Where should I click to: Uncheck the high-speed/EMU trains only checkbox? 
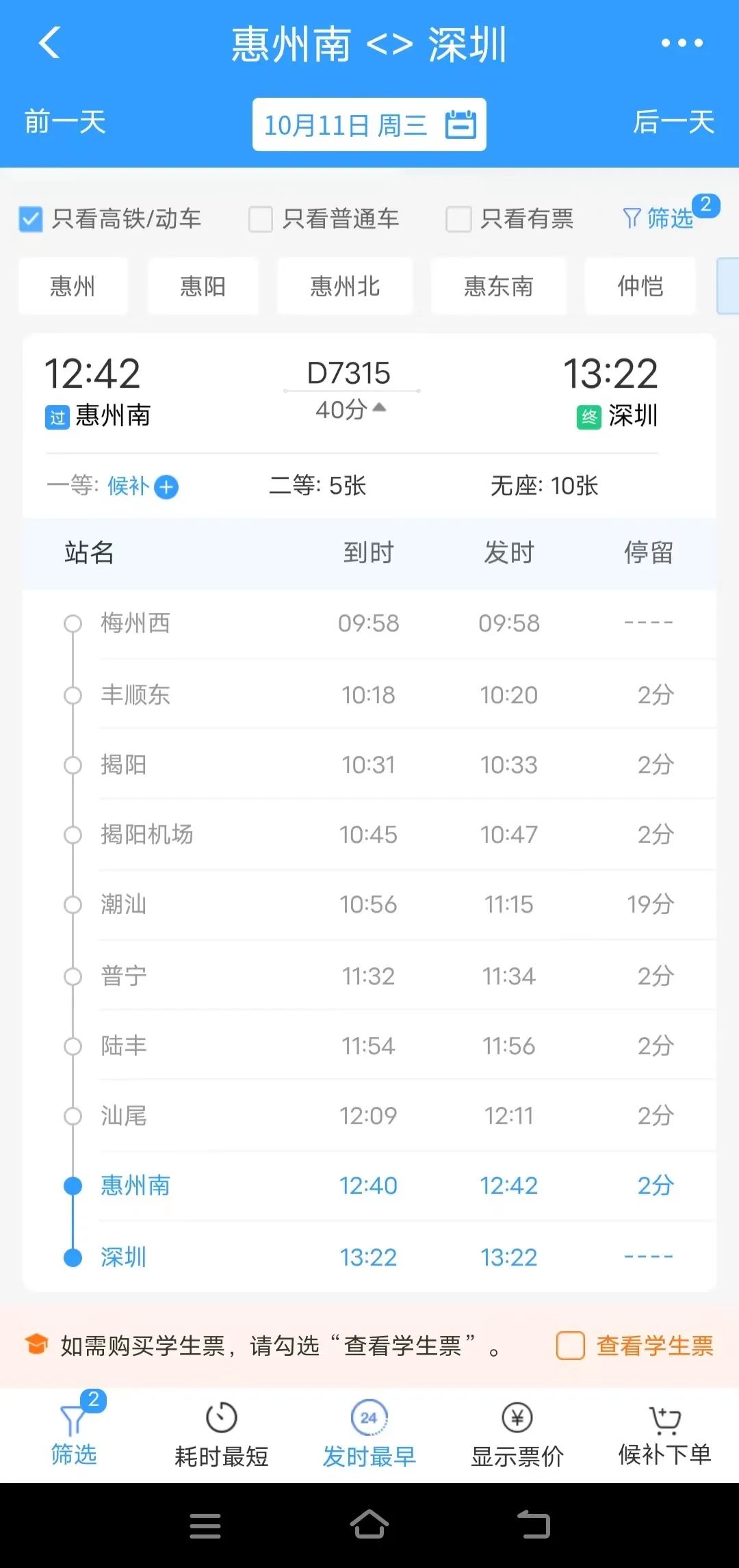pyautogui.click(x=31, y=220)
